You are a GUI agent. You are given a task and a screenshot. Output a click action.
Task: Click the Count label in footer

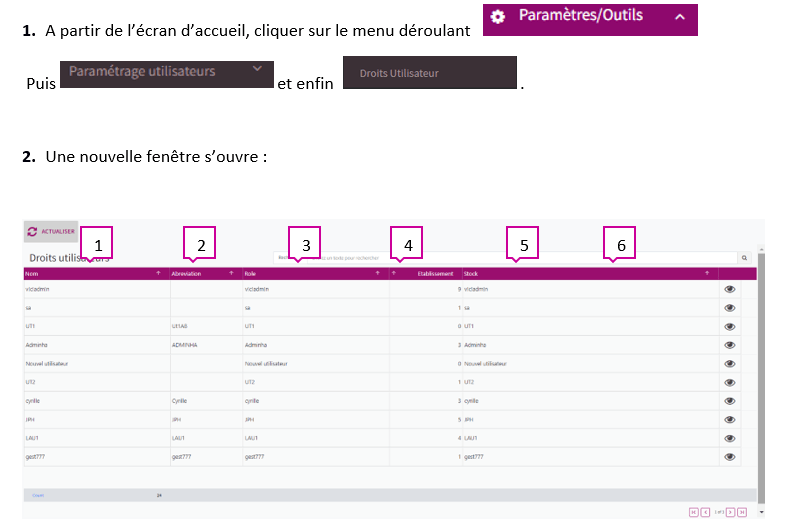(38, 496)
